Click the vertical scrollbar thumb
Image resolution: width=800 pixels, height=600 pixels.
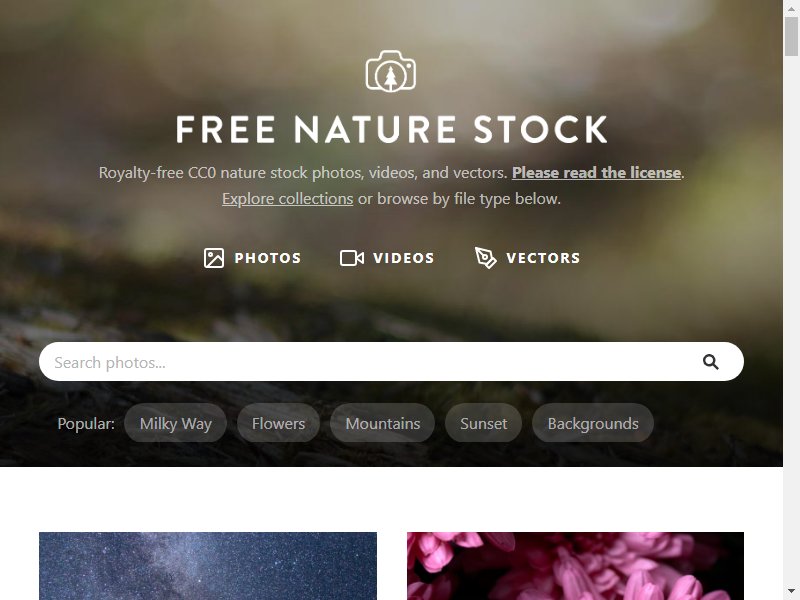[x=791, y=36]
